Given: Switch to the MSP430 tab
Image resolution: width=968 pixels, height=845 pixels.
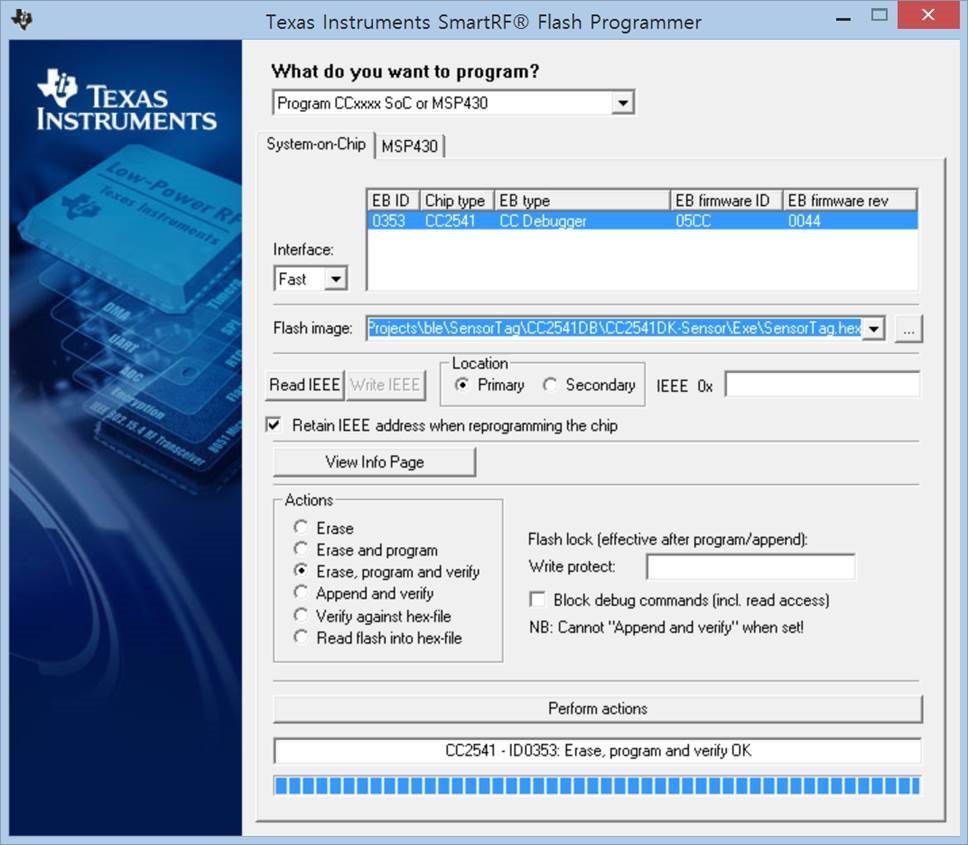Looking at the screenshot, I should (409, 146).
